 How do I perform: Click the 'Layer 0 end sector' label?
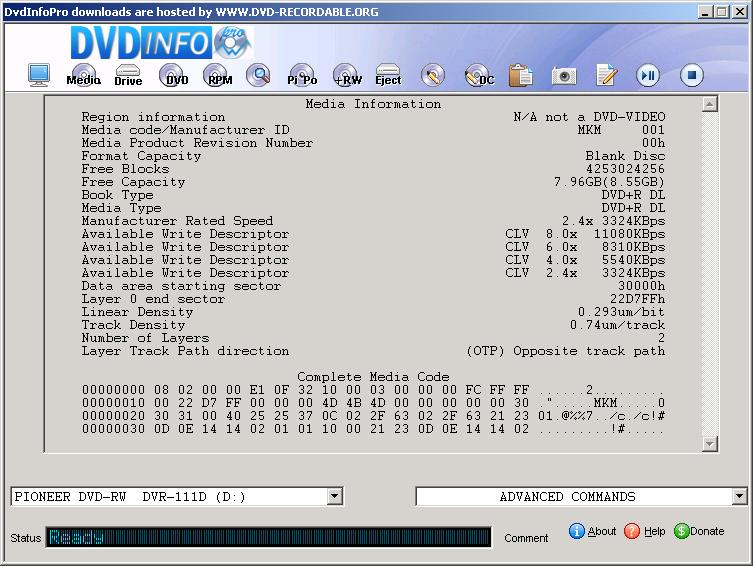[x=153, y=299]
